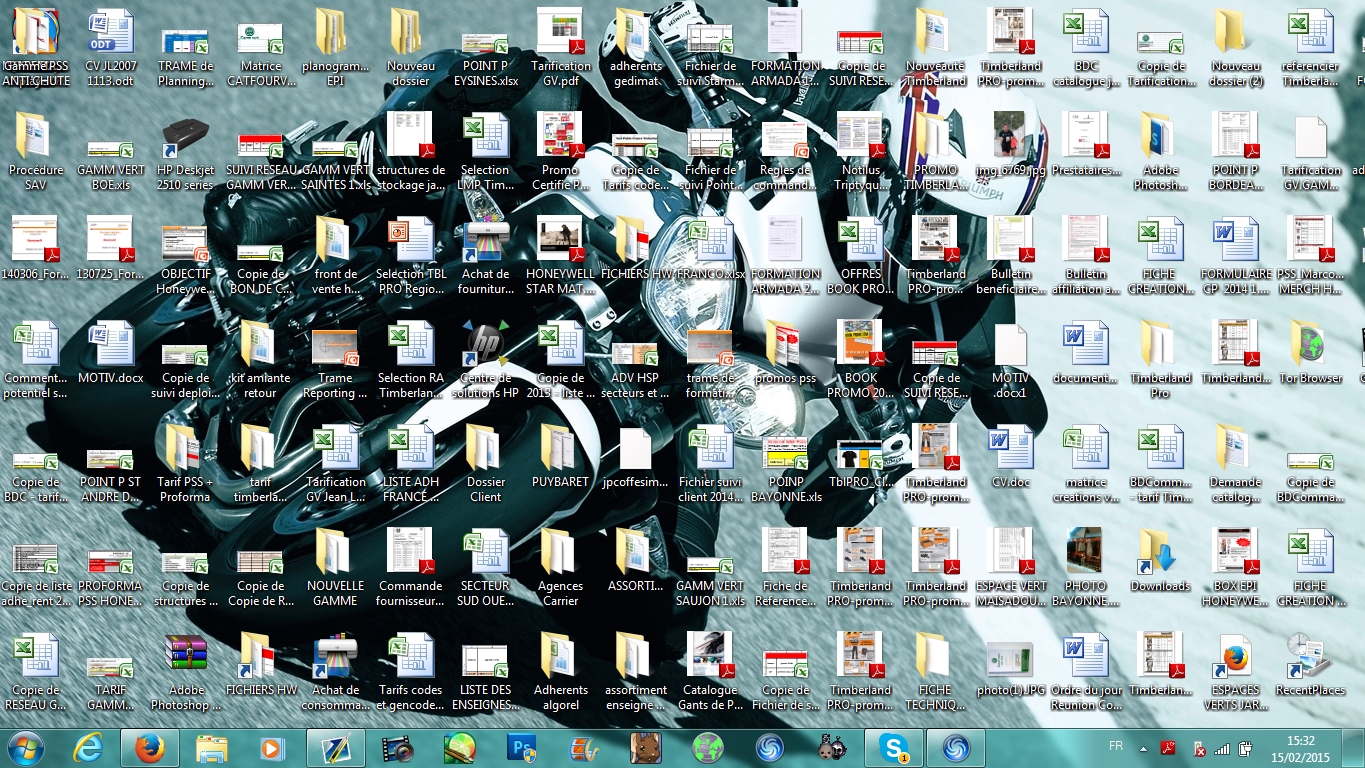Image resolution: width=1365 pixels, height=768 pixels.
Task: Select the kit amiante retour folder
Action: pyautogui.click(x=260, y=344)
